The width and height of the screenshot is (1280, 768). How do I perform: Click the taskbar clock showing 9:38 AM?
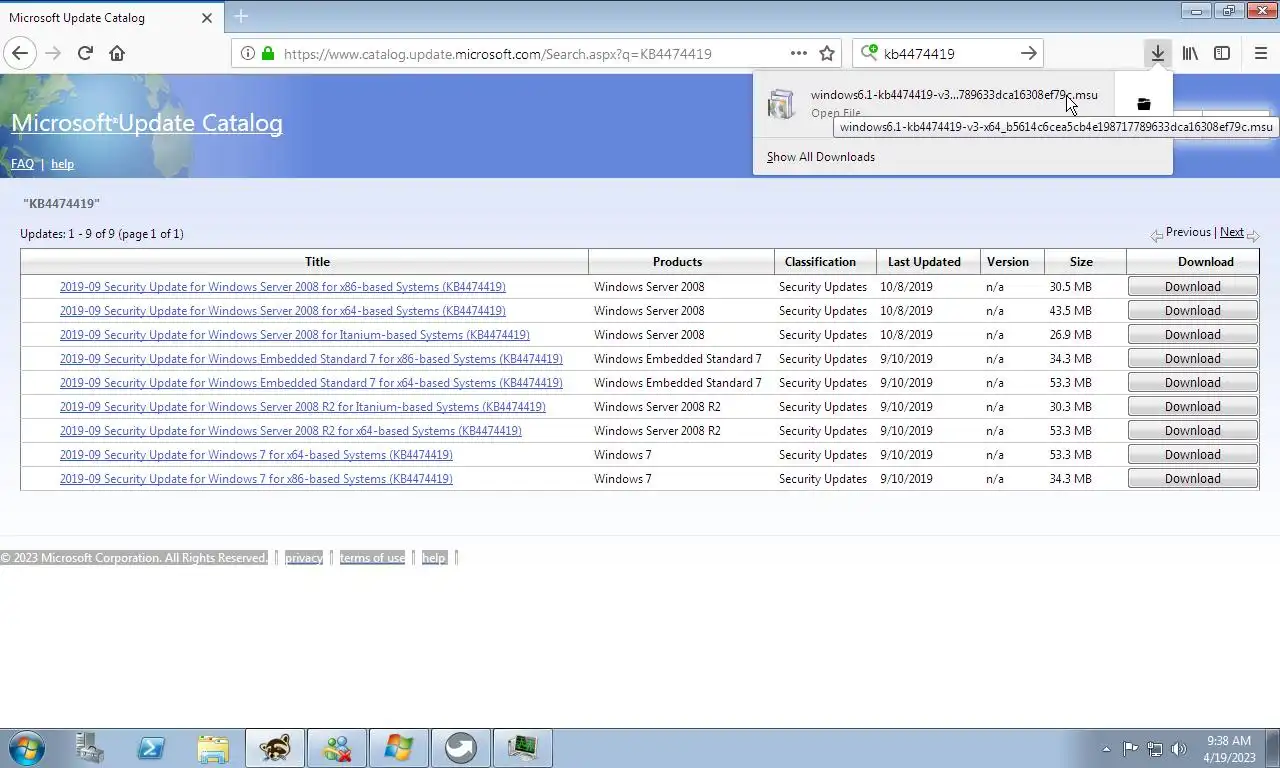click(x=1229, y=749)
